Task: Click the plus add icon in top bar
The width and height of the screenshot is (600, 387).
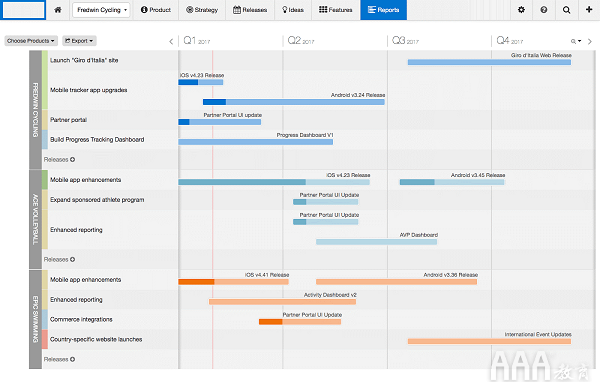Action: 589,10
